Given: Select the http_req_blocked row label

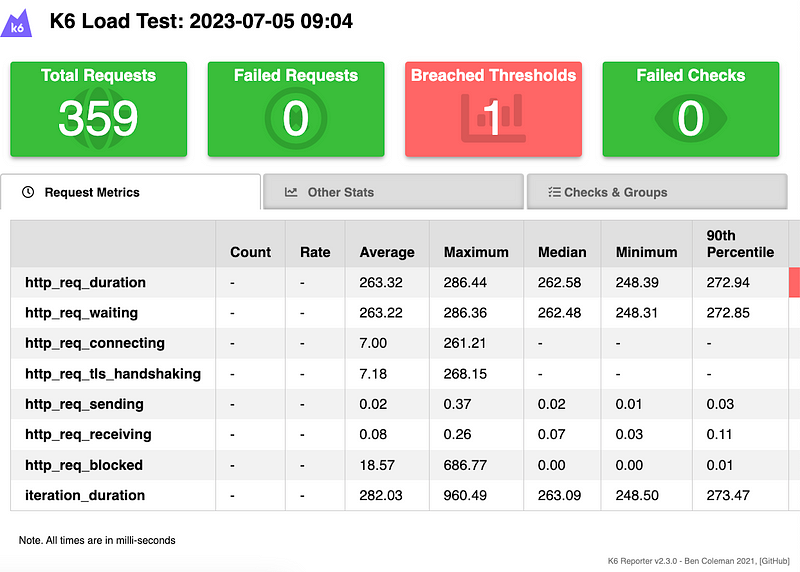Looking at the screenshot, I should pos(84,465).
